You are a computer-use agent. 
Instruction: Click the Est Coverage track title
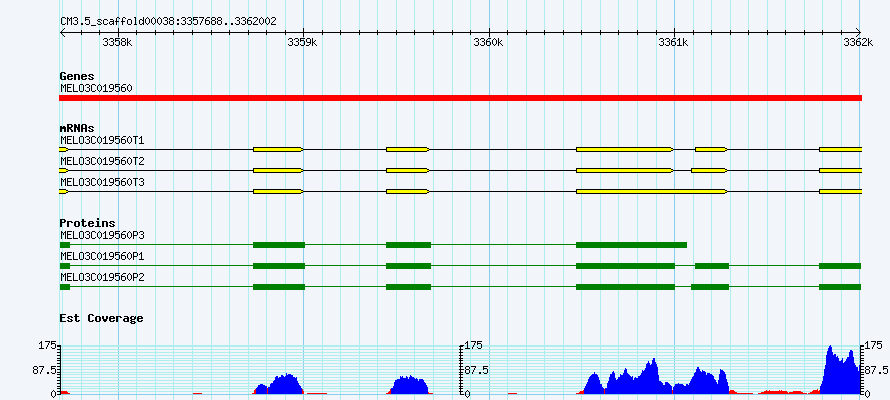(102, 318)
